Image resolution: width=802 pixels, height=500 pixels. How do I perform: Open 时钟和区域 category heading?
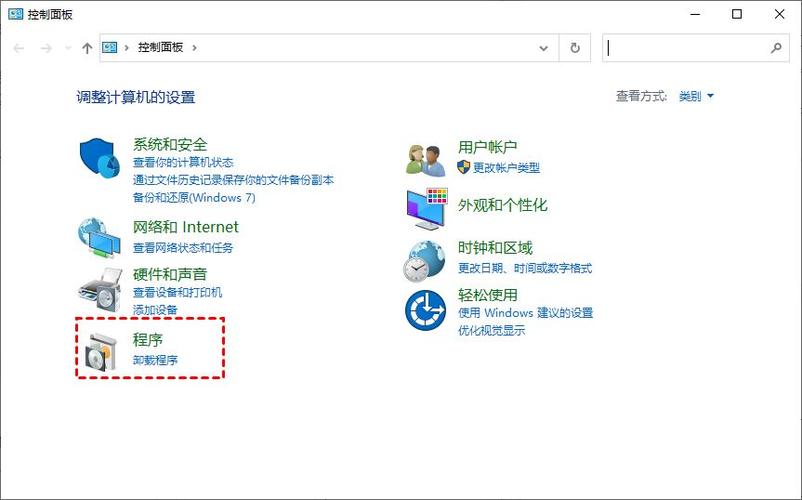[x=495, y=248]
